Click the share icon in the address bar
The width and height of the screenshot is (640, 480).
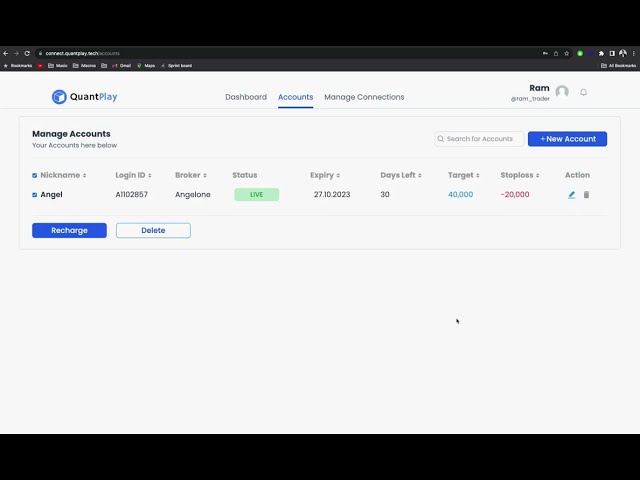tap(556, 53)
